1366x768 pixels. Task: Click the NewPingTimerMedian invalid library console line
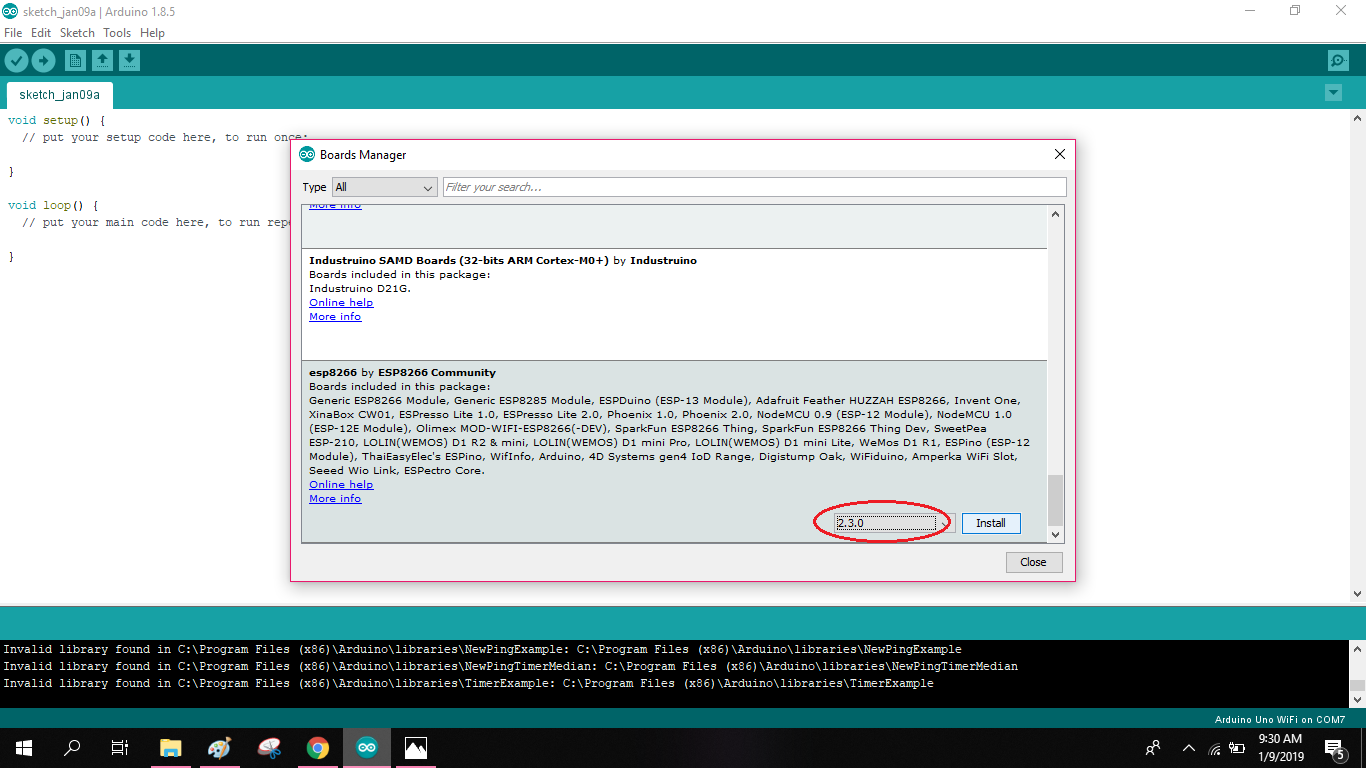pos(510,666)
